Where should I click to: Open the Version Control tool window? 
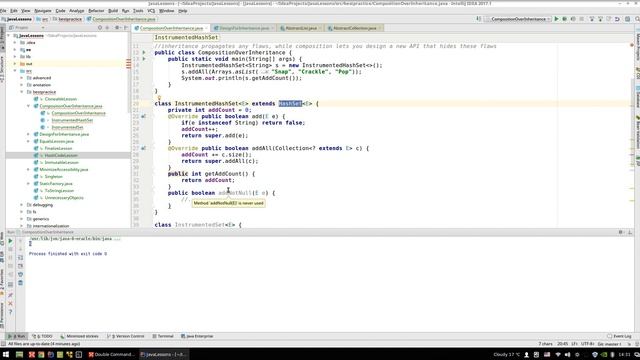point(126,336)
